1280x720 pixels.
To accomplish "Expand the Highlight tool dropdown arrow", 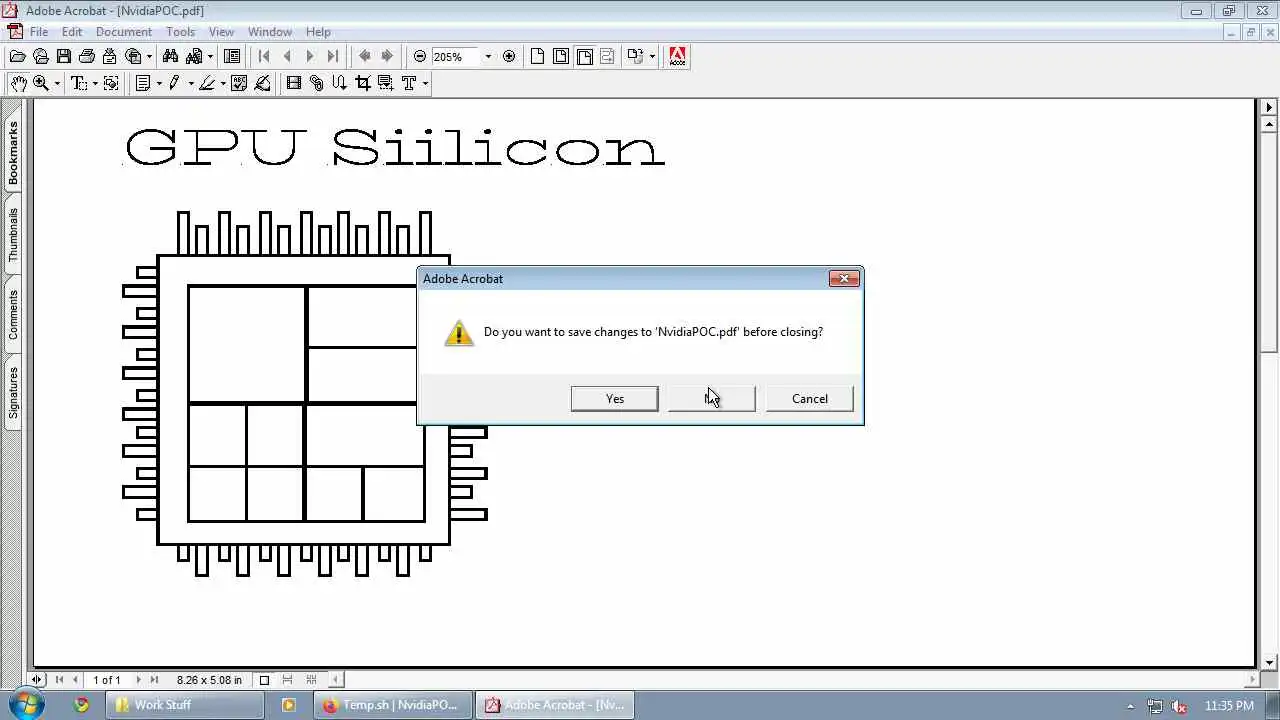I will pyautogui.click(x=223, y=84).
